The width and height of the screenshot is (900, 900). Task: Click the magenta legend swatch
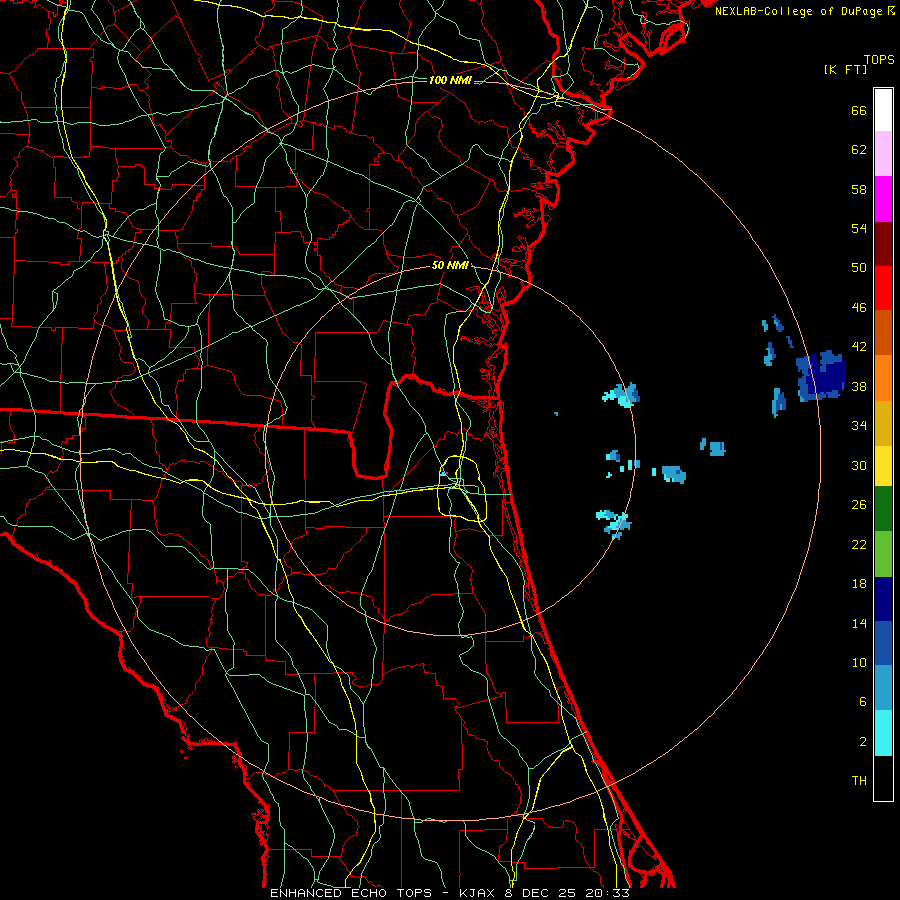[x=883, y=199]
